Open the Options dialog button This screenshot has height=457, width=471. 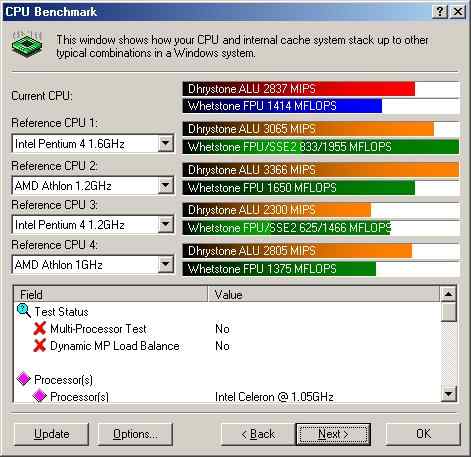point(135,434)
